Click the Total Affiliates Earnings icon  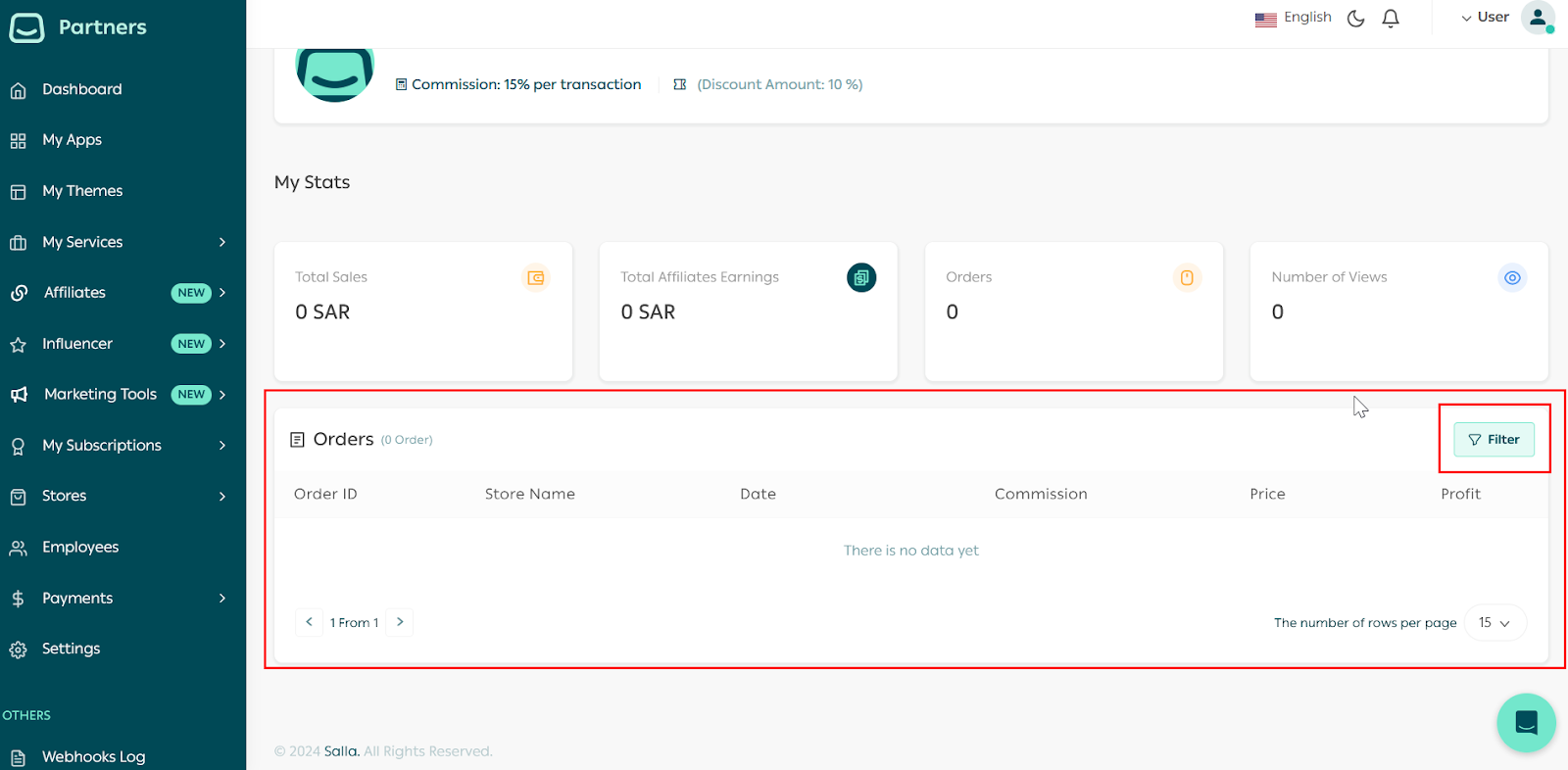860,278
